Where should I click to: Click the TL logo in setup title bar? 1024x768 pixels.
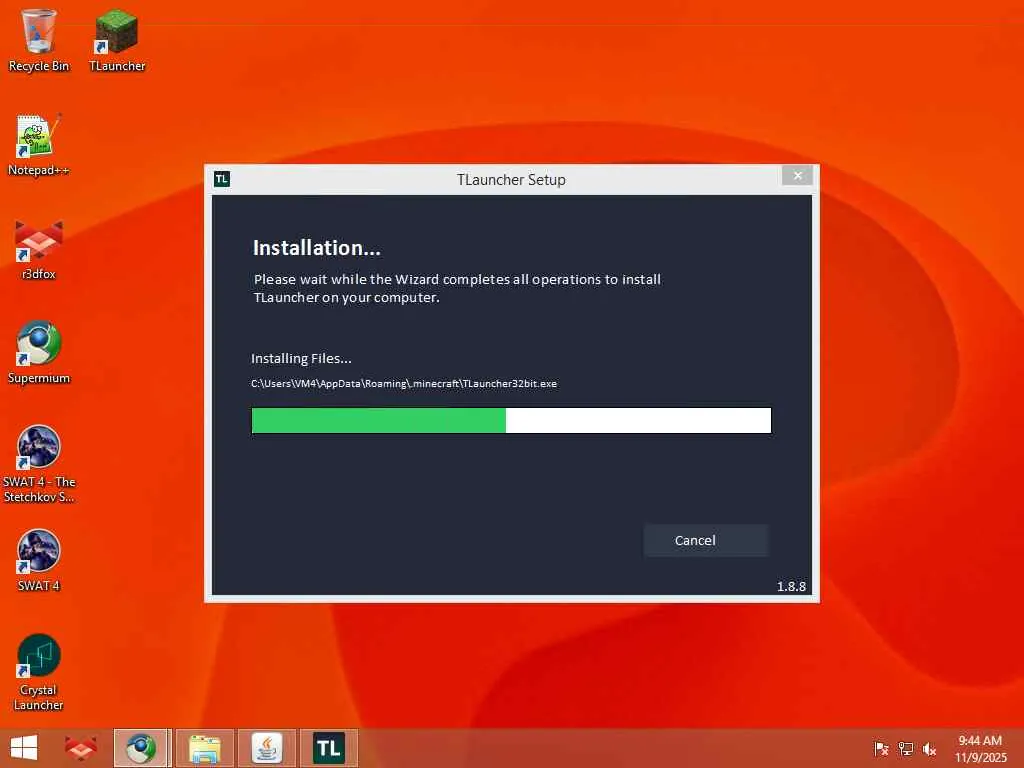[x=222, y=179]
